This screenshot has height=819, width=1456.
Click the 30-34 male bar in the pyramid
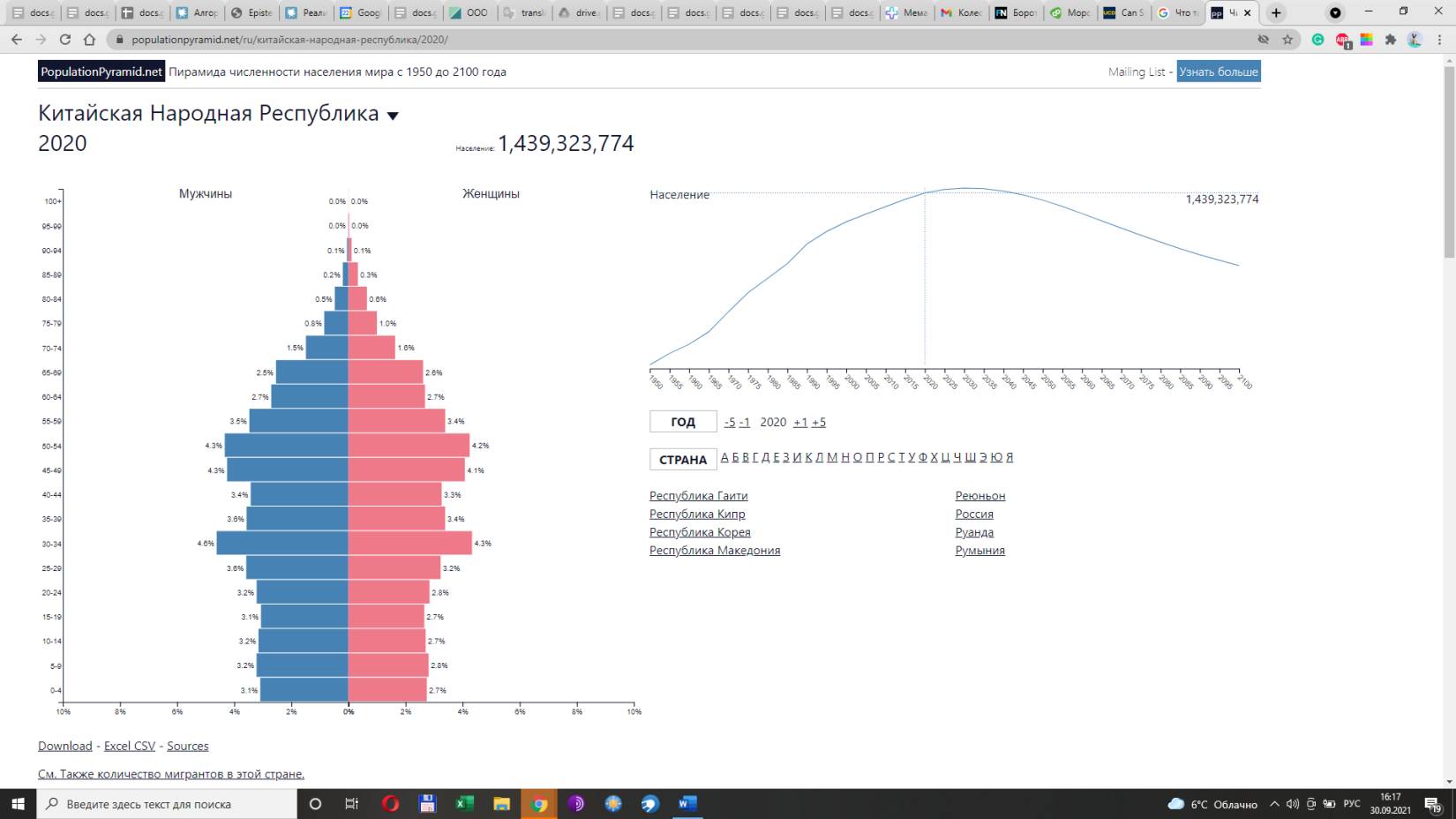point(282,543)
